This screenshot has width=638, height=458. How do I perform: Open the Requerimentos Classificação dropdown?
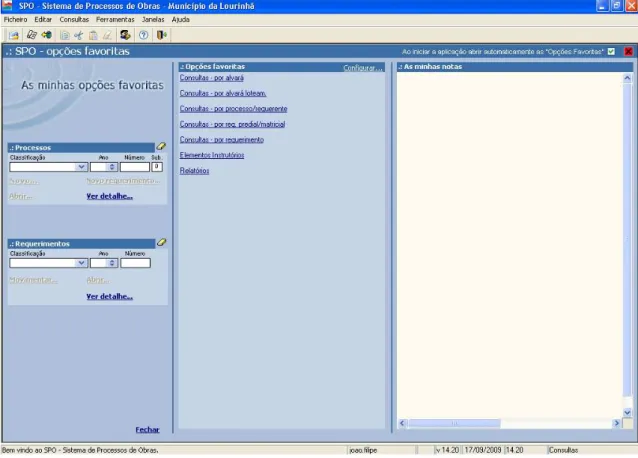click(81, 263)
